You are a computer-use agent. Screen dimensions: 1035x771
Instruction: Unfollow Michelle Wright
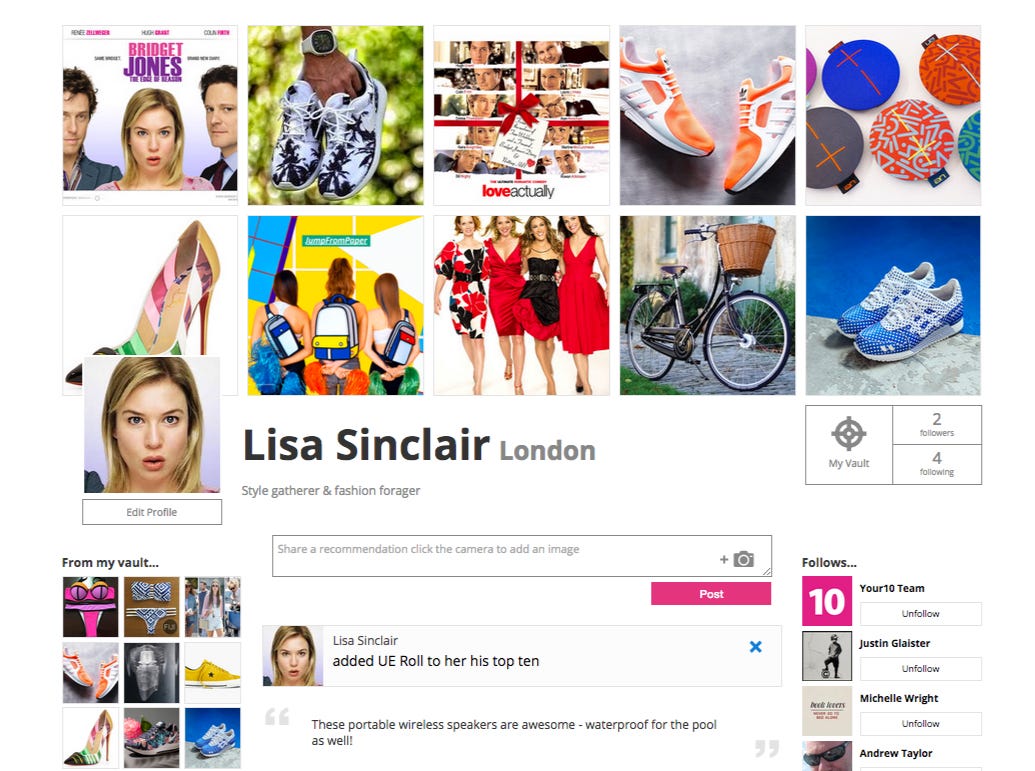920,723
